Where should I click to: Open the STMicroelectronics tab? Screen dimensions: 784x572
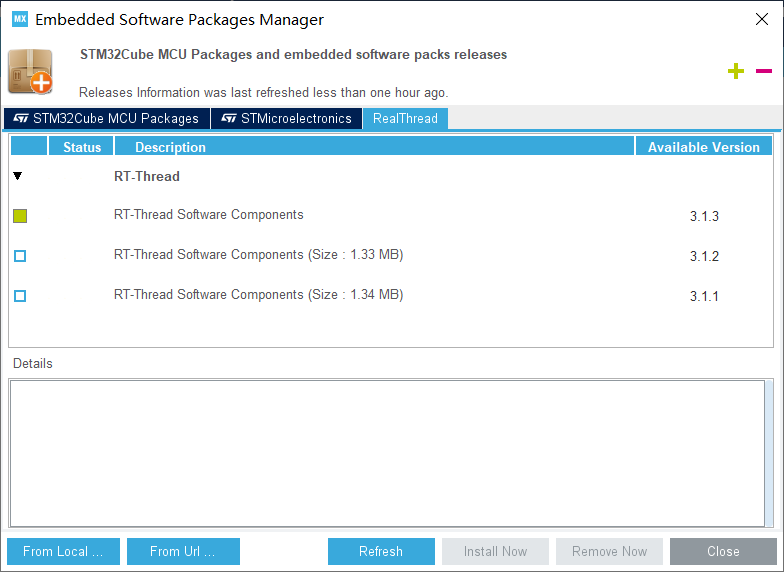click(286, 118)
